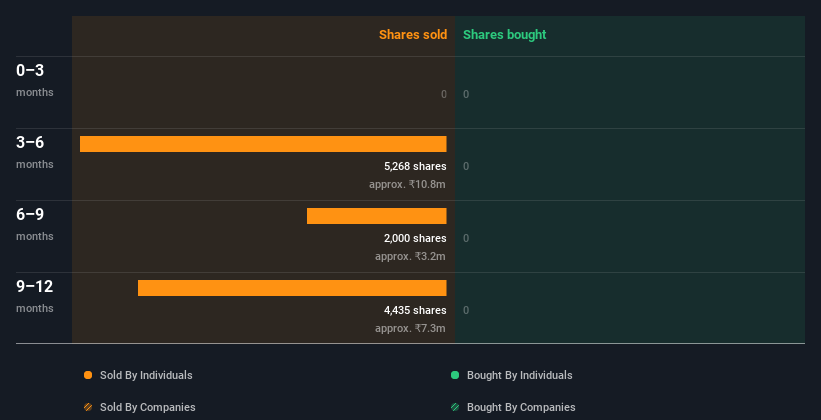Screen dimensions: 821x420
Task: Click the orange Sold By Individuals legend dot
Action: (x=88, y=375)
